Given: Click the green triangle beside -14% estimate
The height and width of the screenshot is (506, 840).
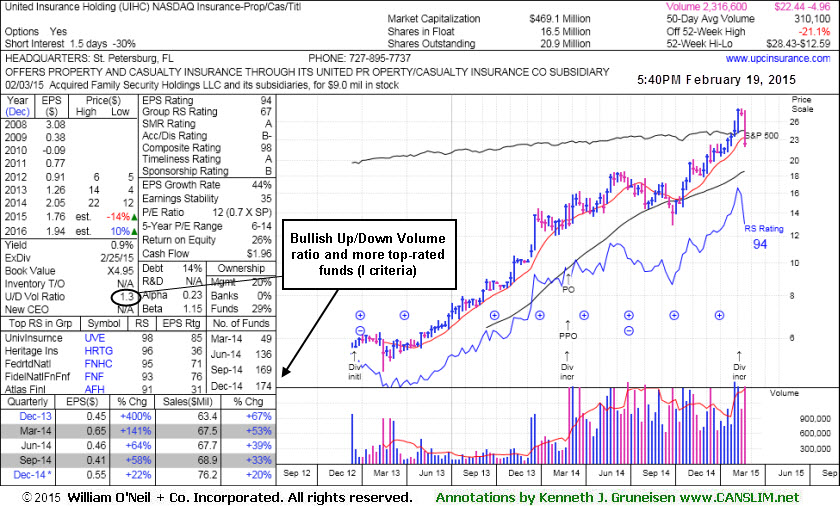Looking at the screenshot, I should (134, 217).
